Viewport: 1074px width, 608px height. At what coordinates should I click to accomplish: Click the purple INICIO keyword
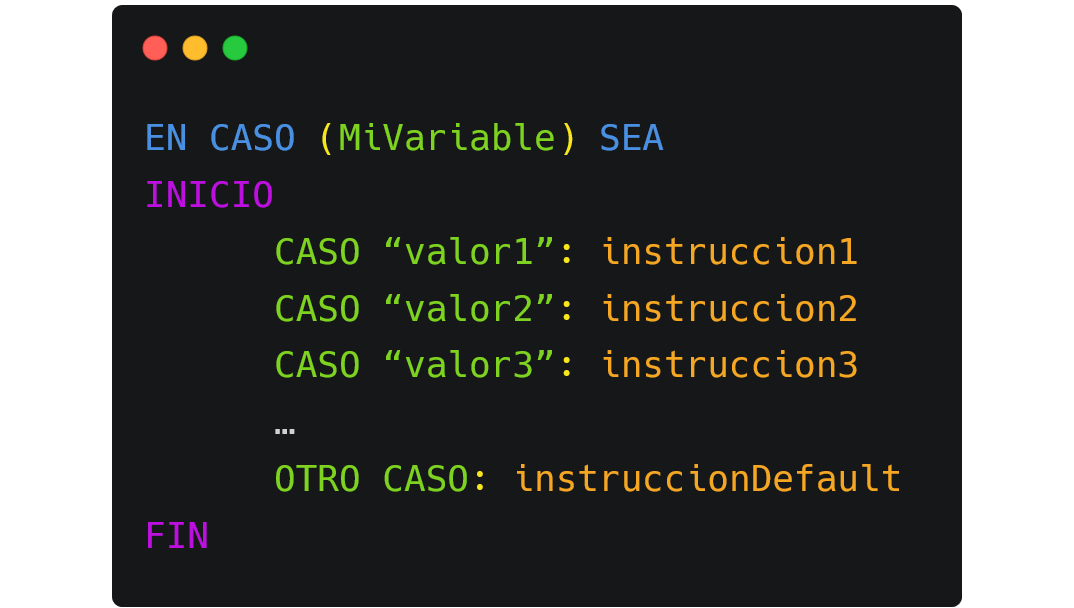pyautogui.click(x=209, y=195)
